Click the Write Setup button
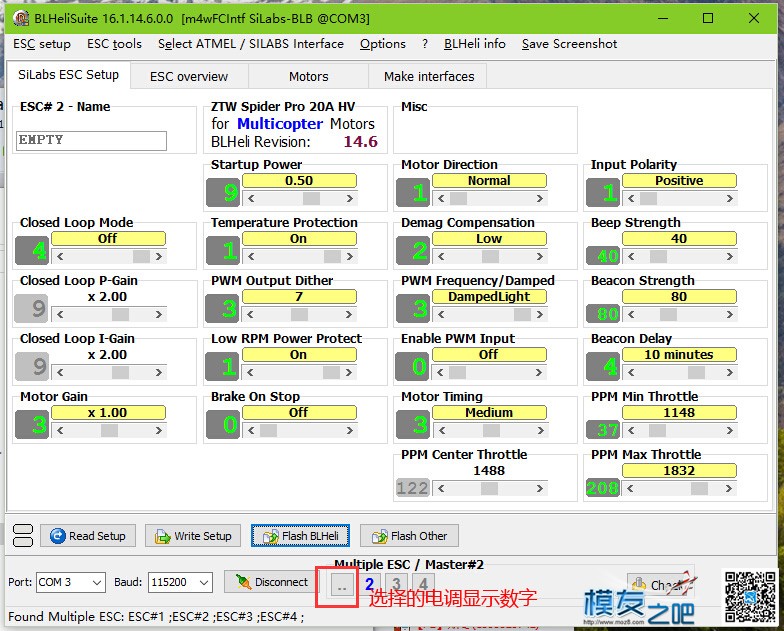 point(193,536)
